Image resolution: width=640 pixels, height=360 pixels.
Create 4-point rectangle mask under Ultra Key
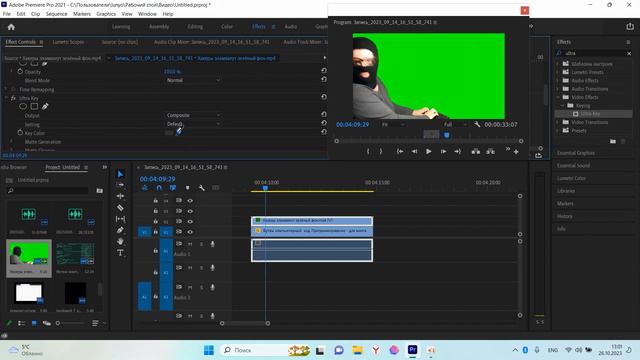tap(34, 107)
